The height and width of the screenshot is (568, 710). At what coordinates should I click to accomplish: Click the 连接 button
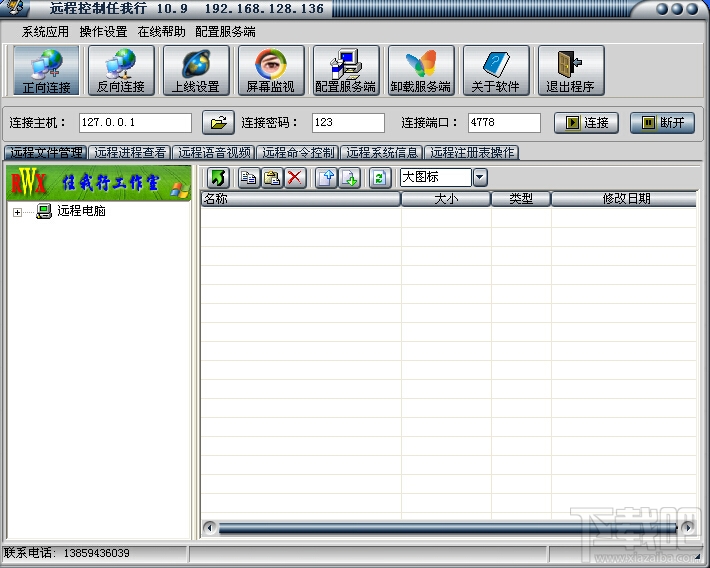[x=586, y=123]
